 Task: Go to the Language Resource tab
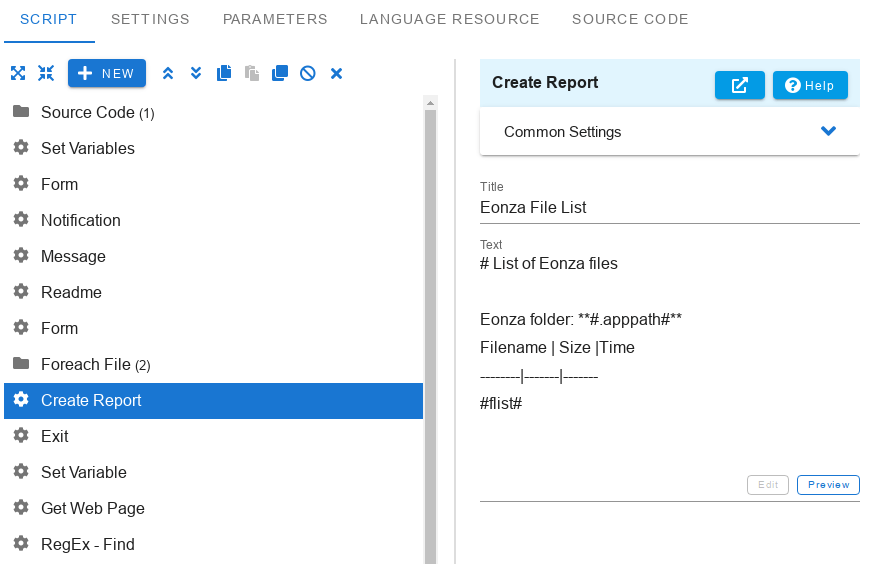coord(450,19)
